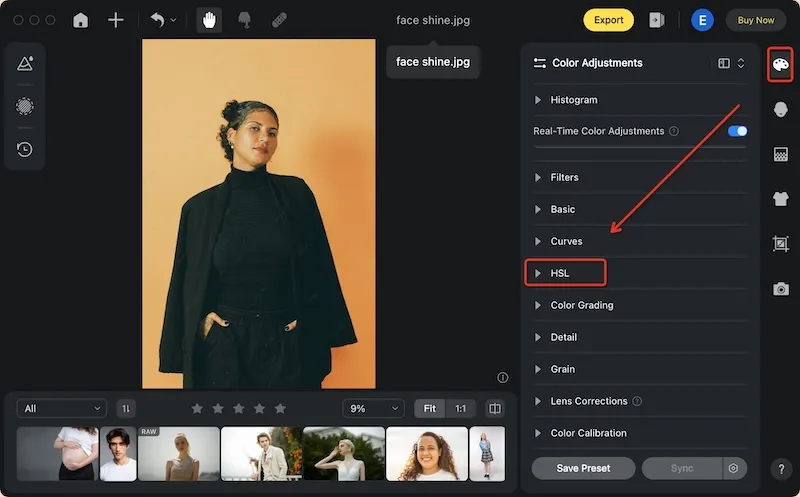Select the bride in garden thumbnail

pyautogui.click(x=344, y=454)
